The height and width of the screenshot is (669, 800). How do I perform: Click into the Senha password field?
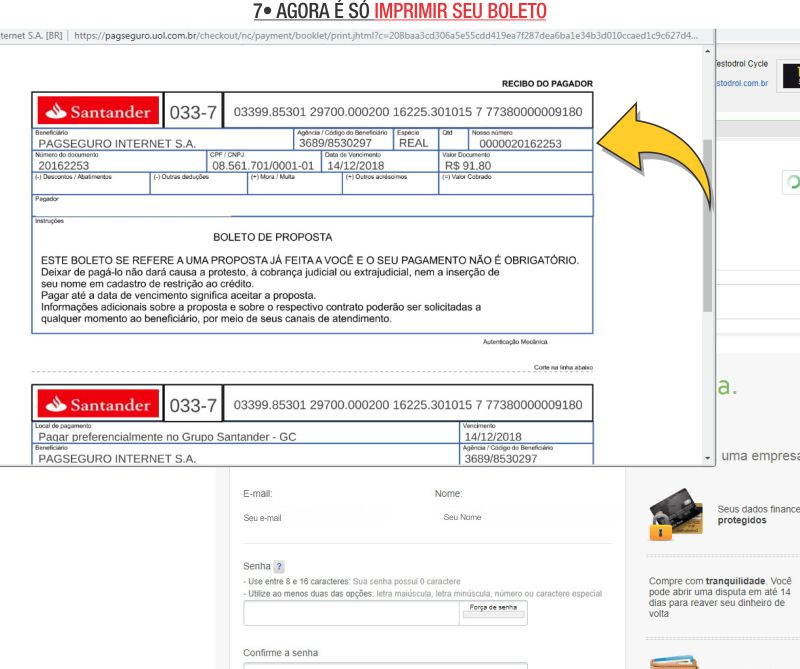point(350,612)
